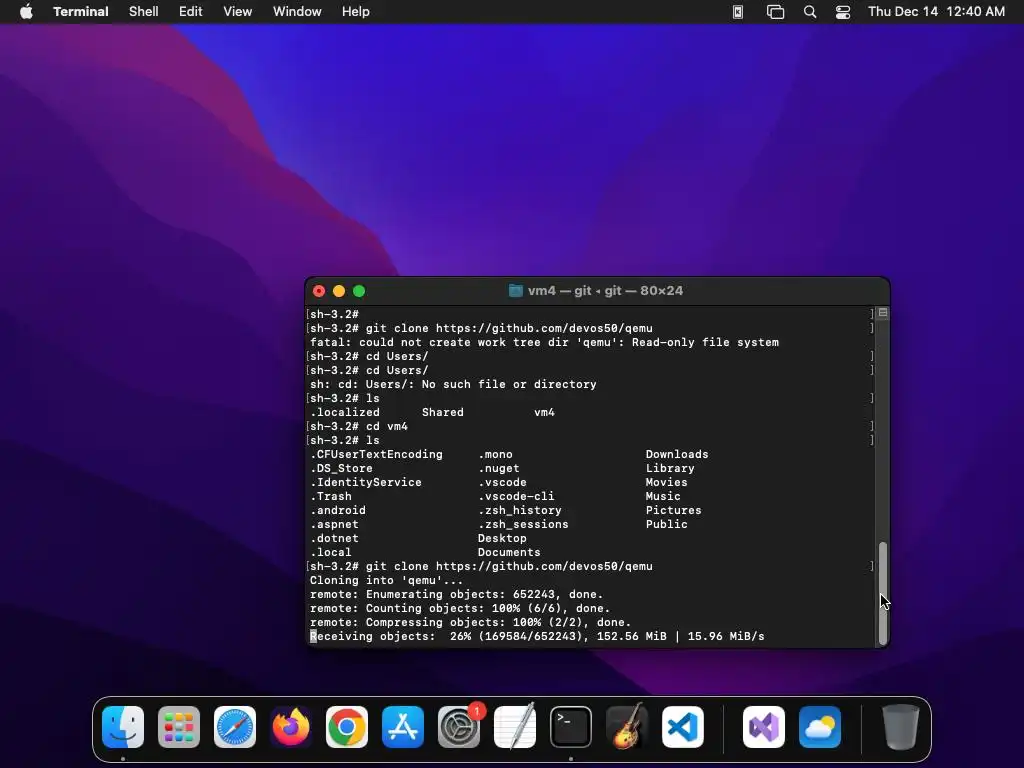
Task: Open the Window menu
Action: pos(297,11)
